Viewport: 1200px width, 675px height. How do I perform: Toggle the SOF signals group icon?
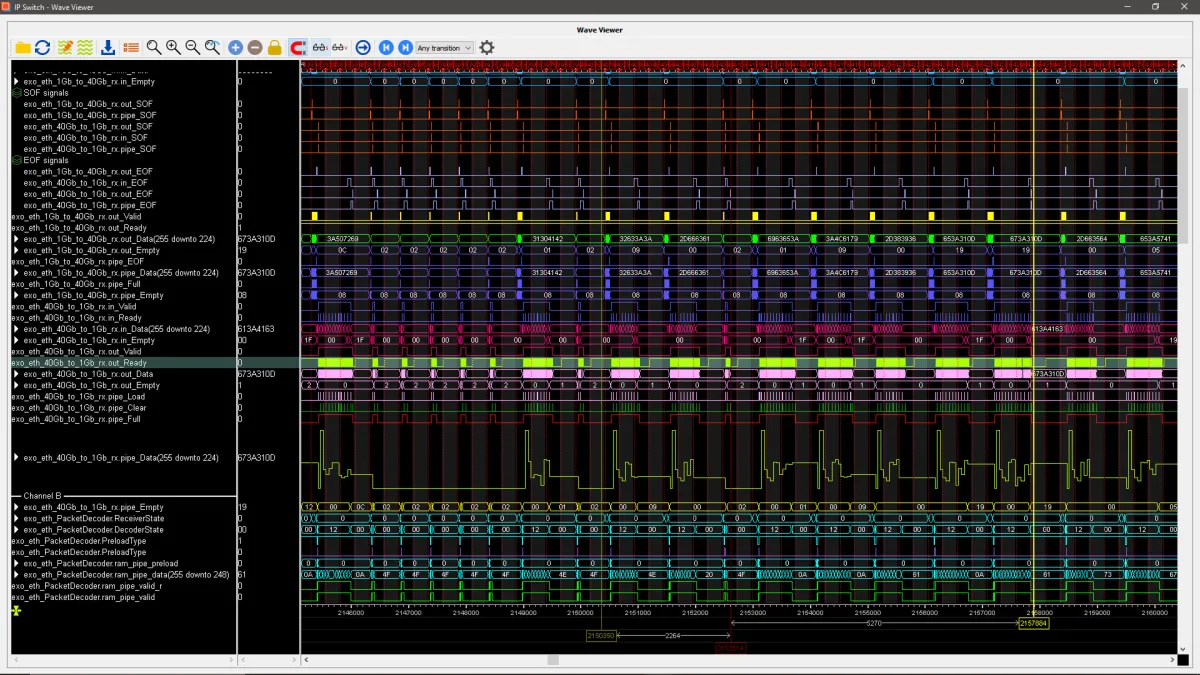(16, 93)
